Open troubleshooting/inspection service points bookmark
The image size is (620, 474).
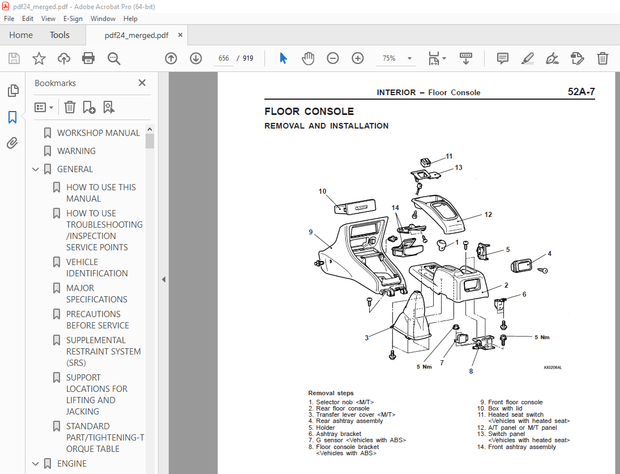coord(104,230)
